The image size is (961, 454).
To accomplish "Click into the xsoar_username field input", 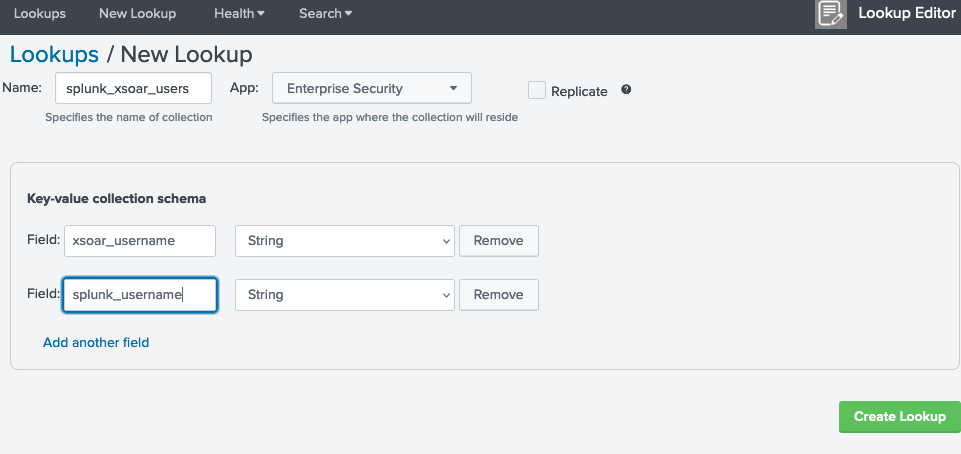I will point(140,241).
